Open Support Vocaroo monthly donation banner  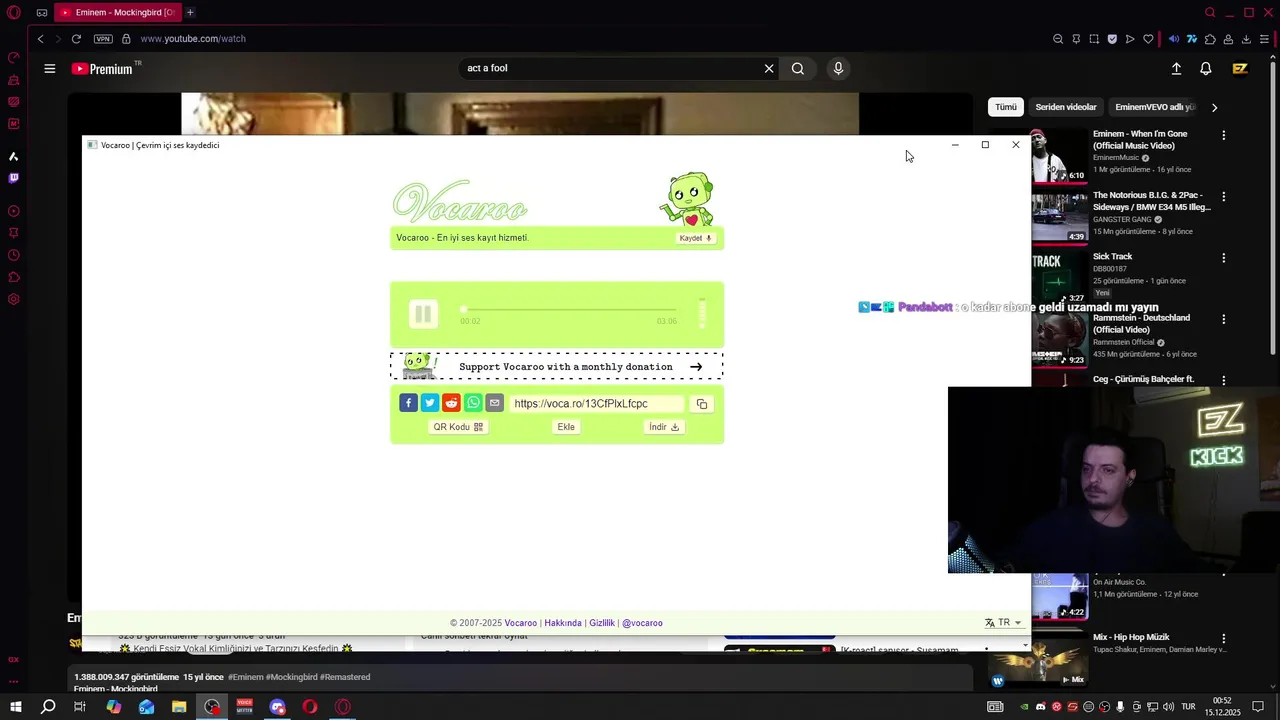pos(557,366)
